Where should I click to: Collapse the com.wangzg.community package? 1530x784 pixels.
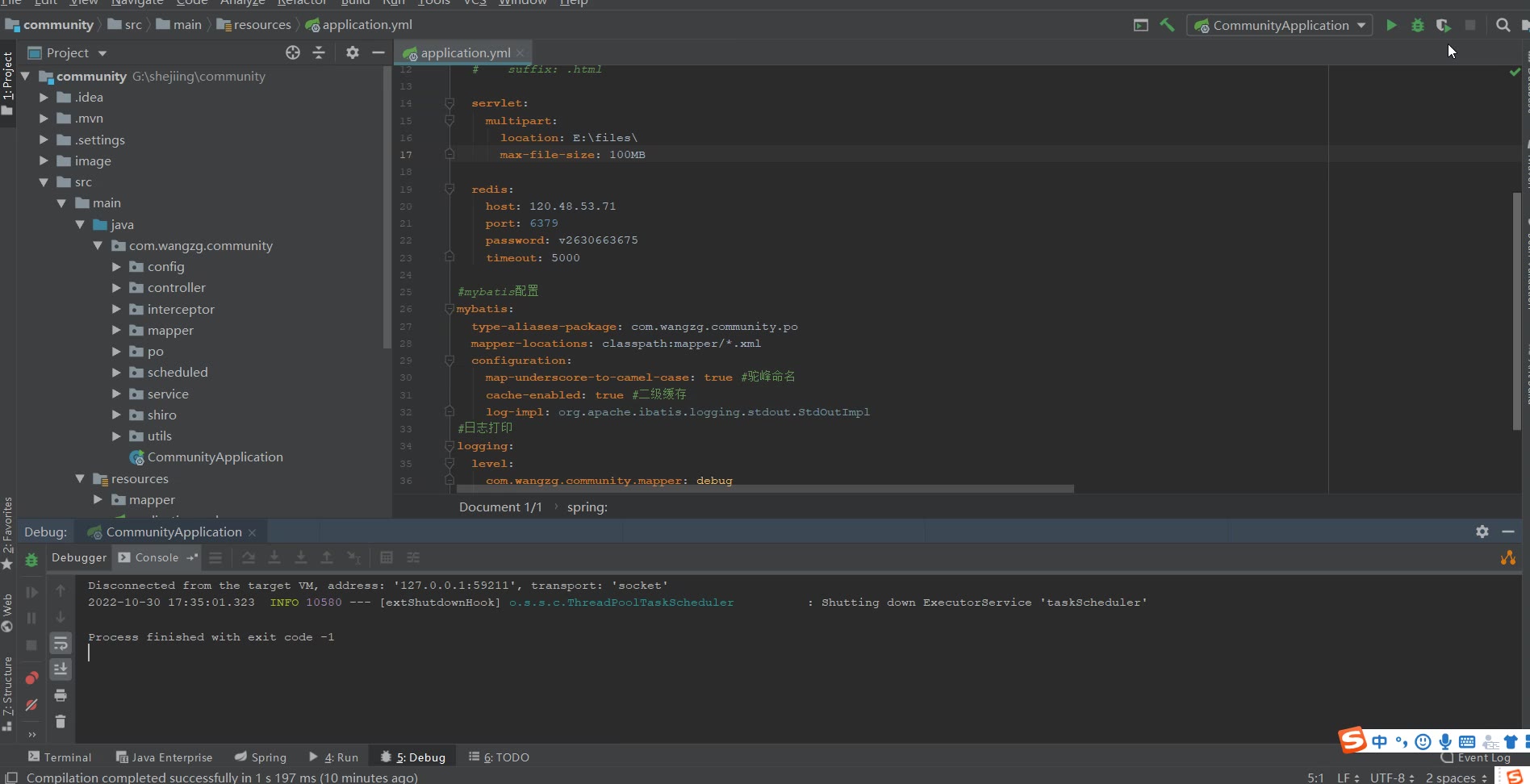click(x=98, y=246)
